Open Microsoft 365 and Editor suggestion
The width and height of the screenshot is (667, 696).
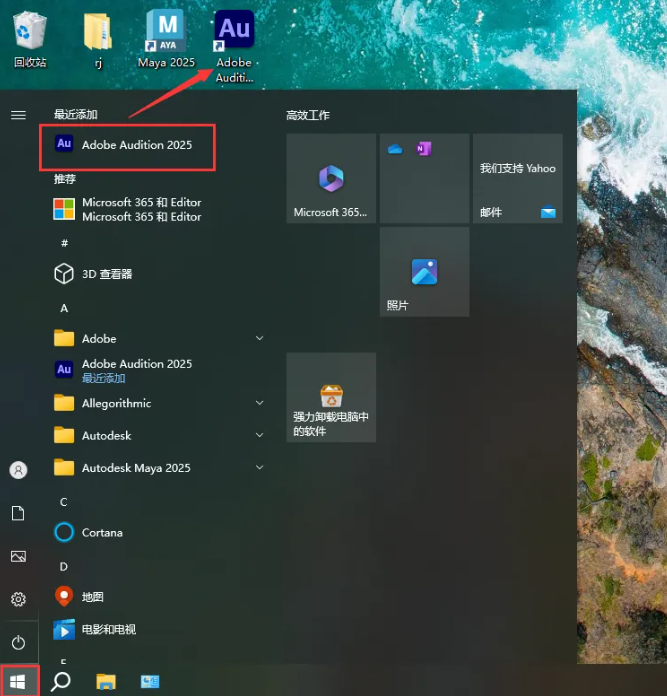[128, 210]
